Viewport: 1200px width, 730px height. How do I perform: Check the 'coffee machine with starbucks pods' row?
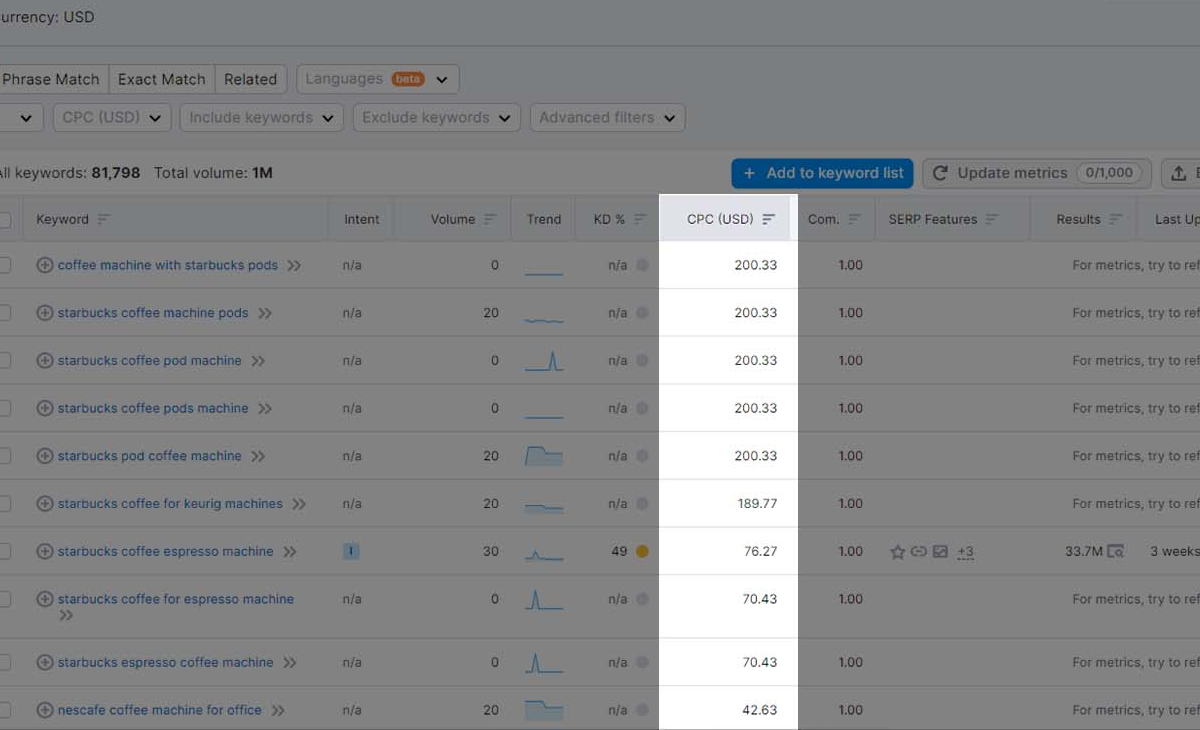4,265
